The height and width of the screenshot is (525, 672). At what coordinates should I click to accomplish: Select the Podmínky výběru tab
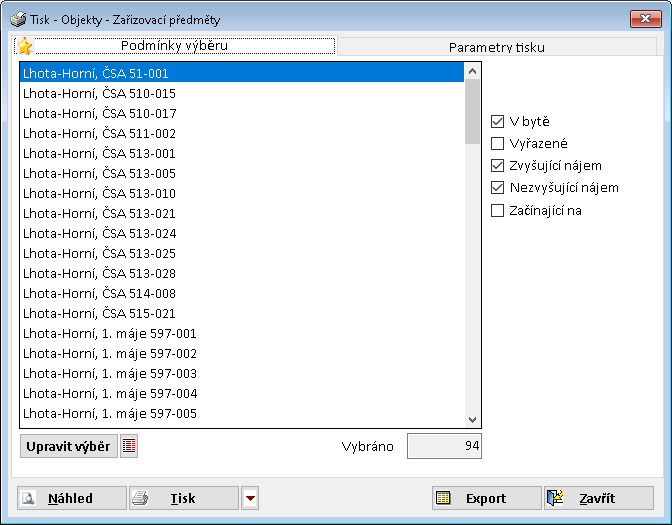pos(174,46)
